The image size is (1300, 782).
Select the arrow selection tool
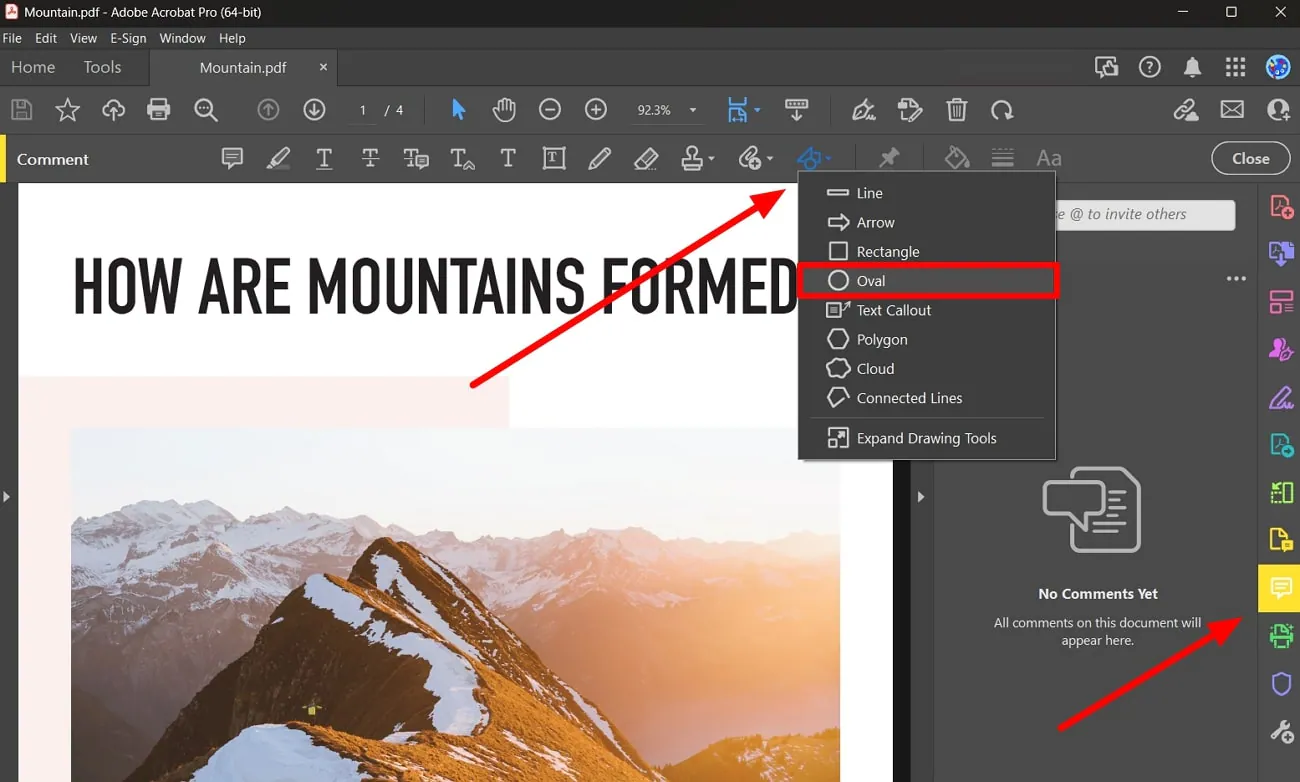(x=459, y=110)
